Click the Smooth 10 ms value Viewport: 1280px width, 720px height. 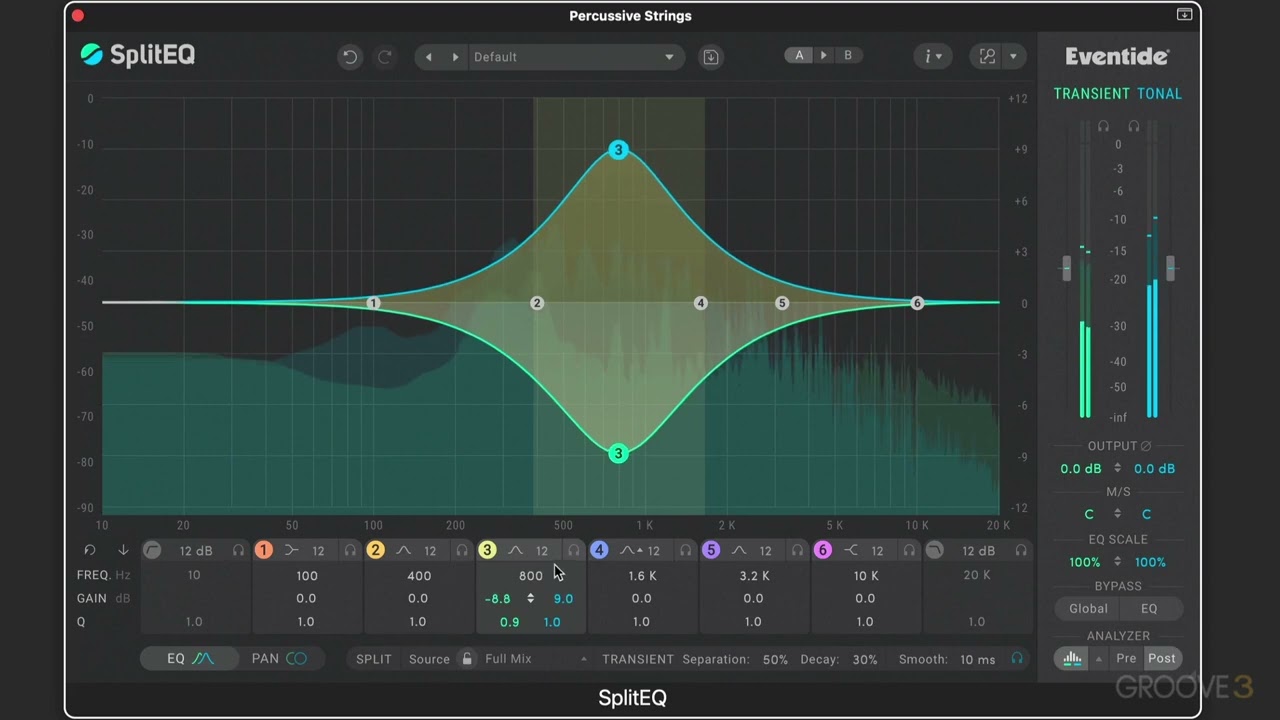(978, 659)
